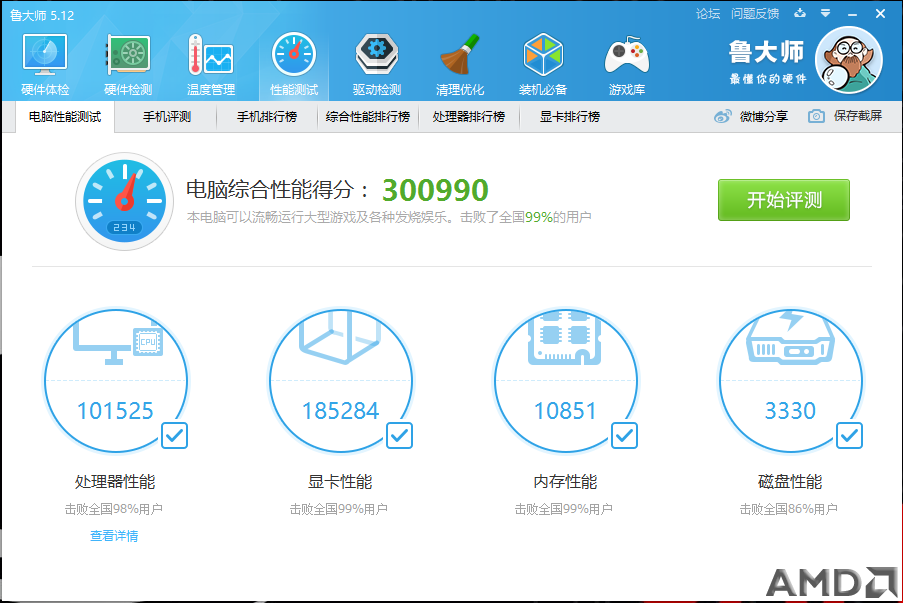Click the speedometer gauge showing 234
The height and width of the screenshot is (603, 903).
124,201
